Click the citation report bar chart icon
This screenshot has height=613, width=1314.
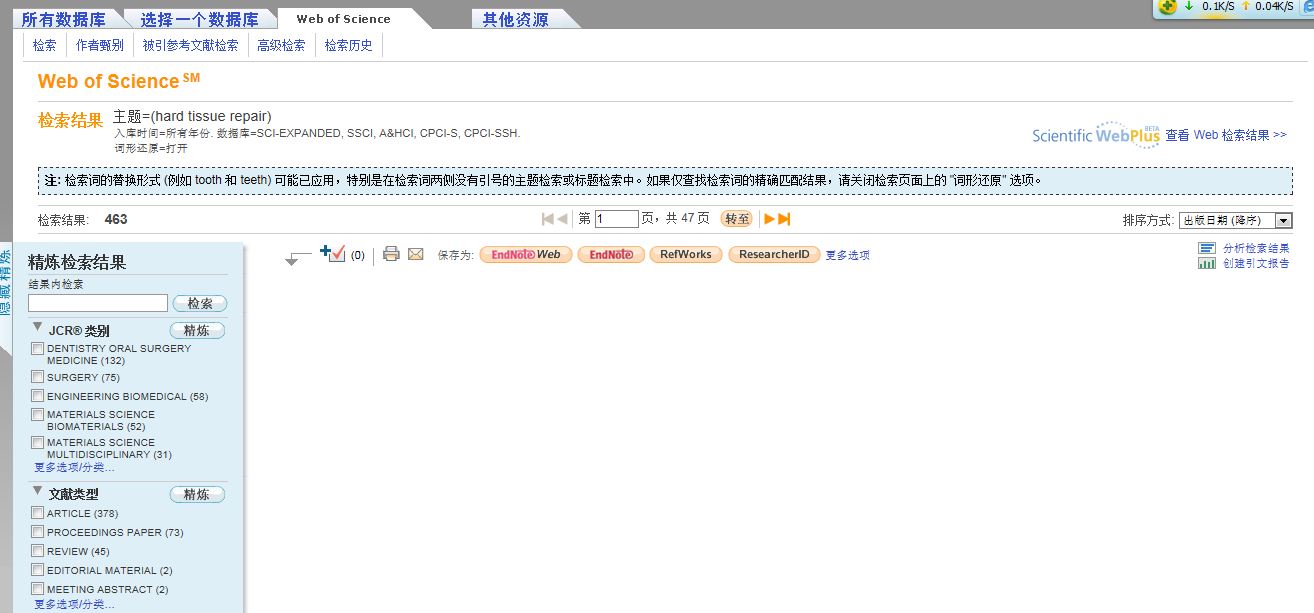[x=1207, y=263]
